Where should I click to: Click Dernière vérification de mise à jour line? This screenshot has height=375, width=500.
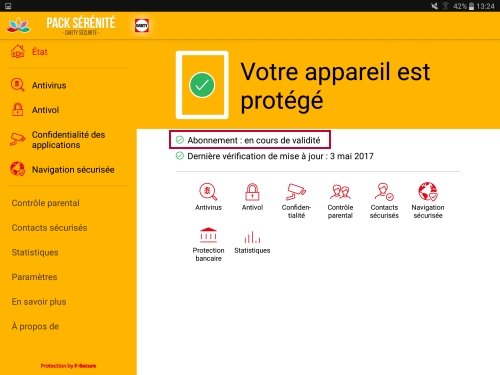point(275,156)
